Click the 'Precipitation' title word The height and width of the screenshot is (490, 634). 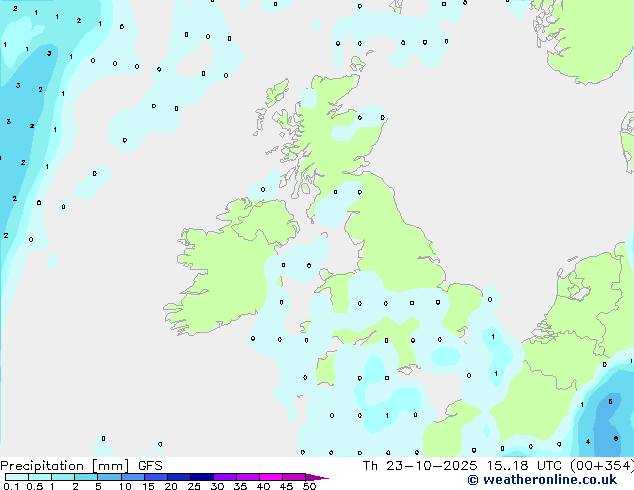[42, 466]
